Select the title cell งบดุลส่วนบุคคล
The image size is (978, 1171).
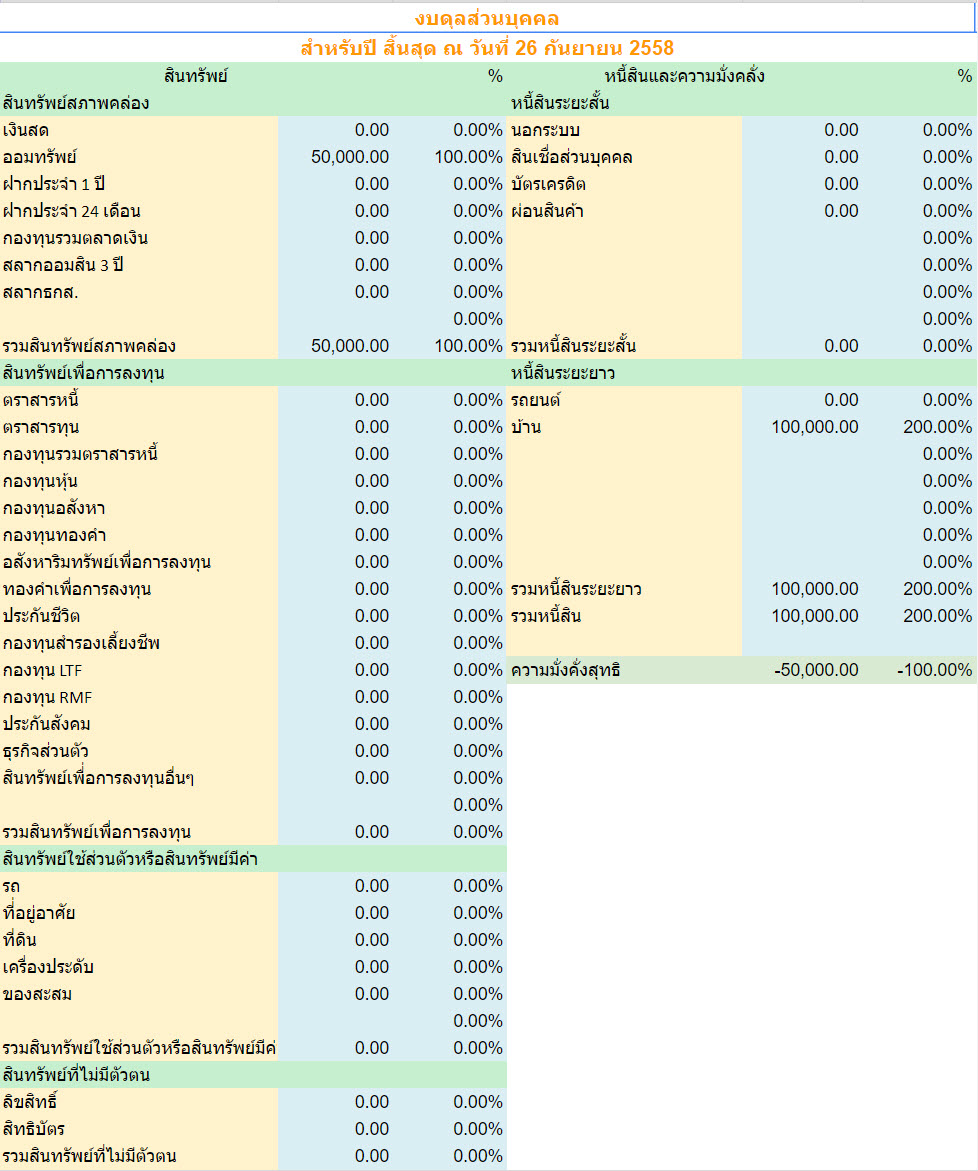pyautogui.click(x=487, y=18)
